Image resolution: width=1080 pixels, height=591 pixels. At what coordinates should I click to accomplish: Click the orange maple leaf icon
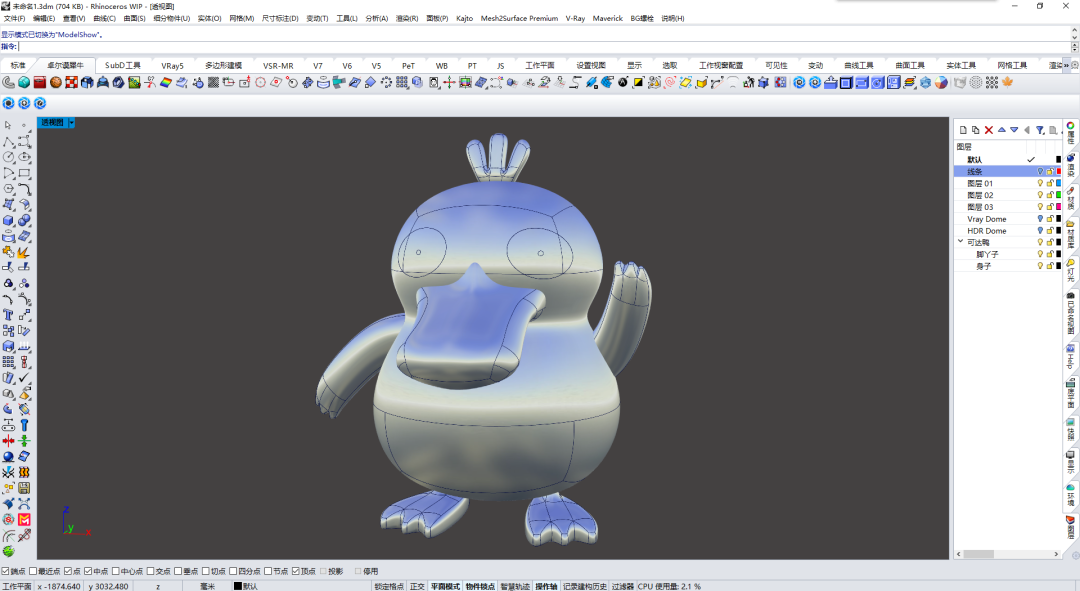coord(1007,83)
